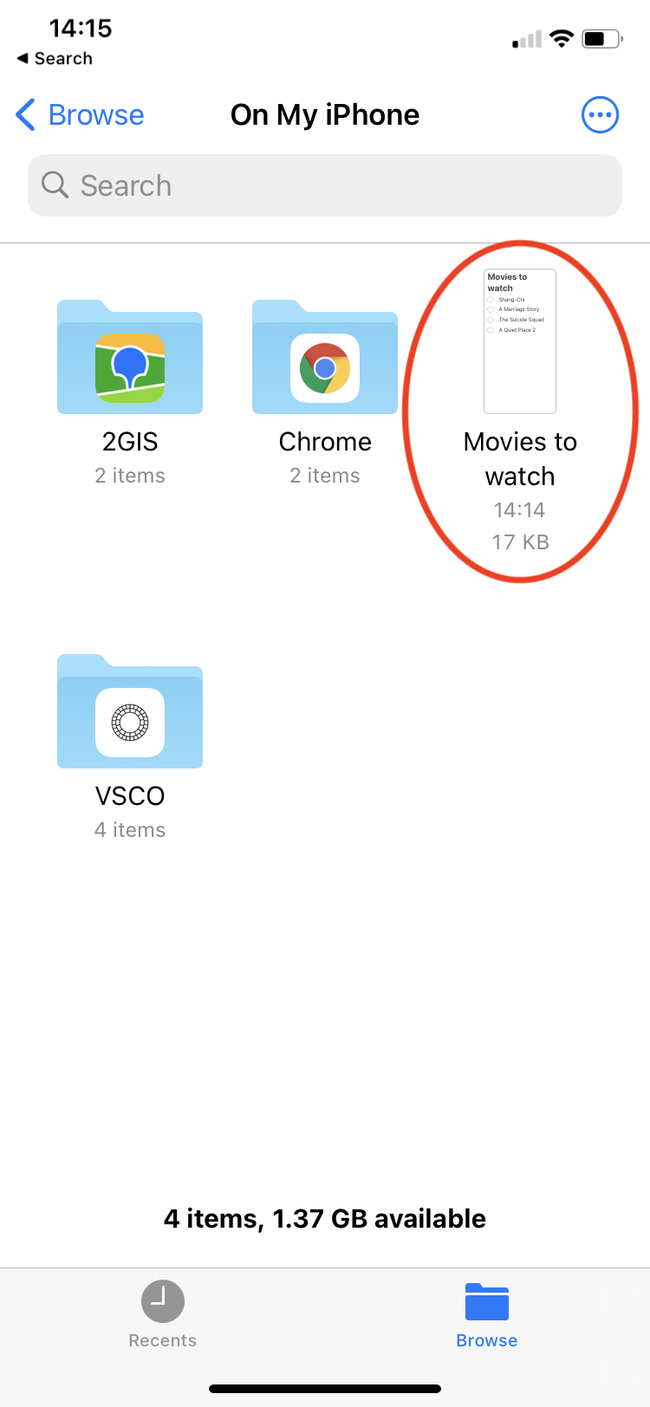The height and width of the screenshot is (1407, 650).
Task: Tap the battery indicator icon
Action: 603,39
